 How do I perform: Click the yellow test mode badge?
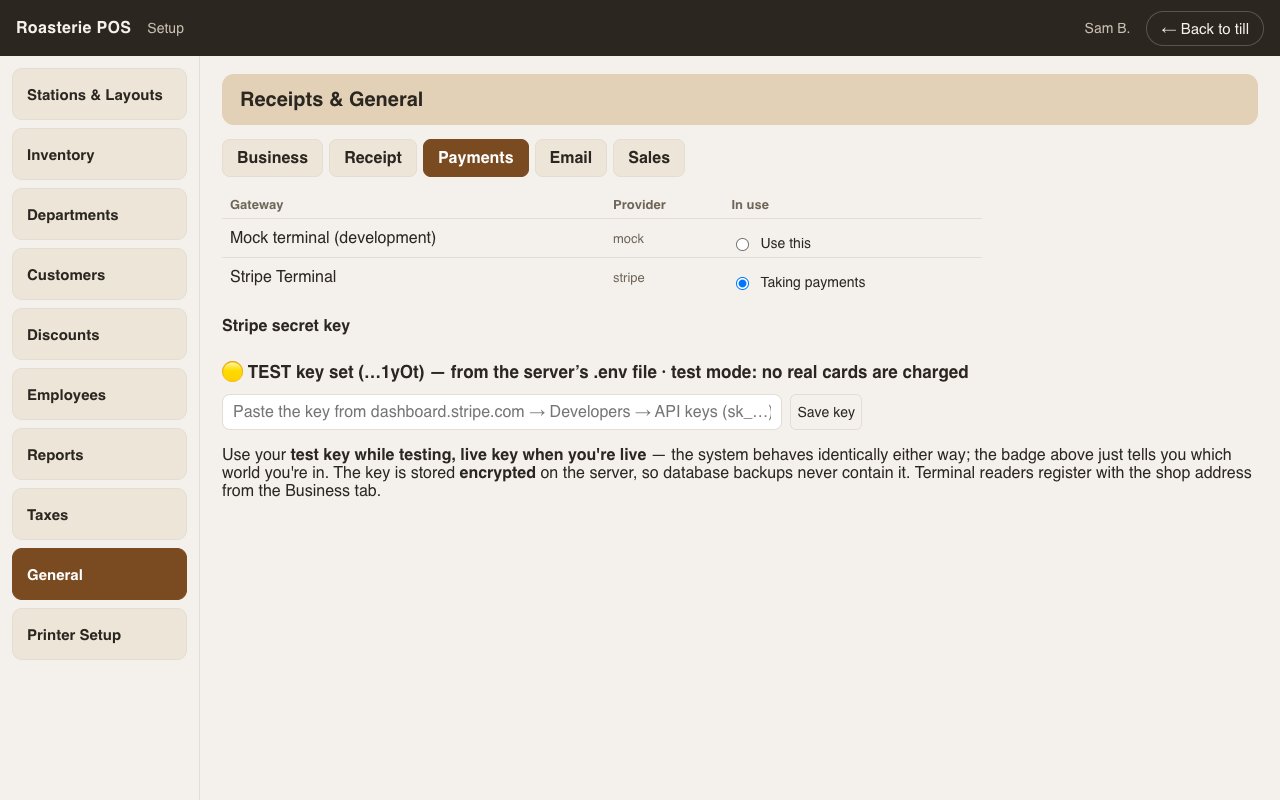232,372
